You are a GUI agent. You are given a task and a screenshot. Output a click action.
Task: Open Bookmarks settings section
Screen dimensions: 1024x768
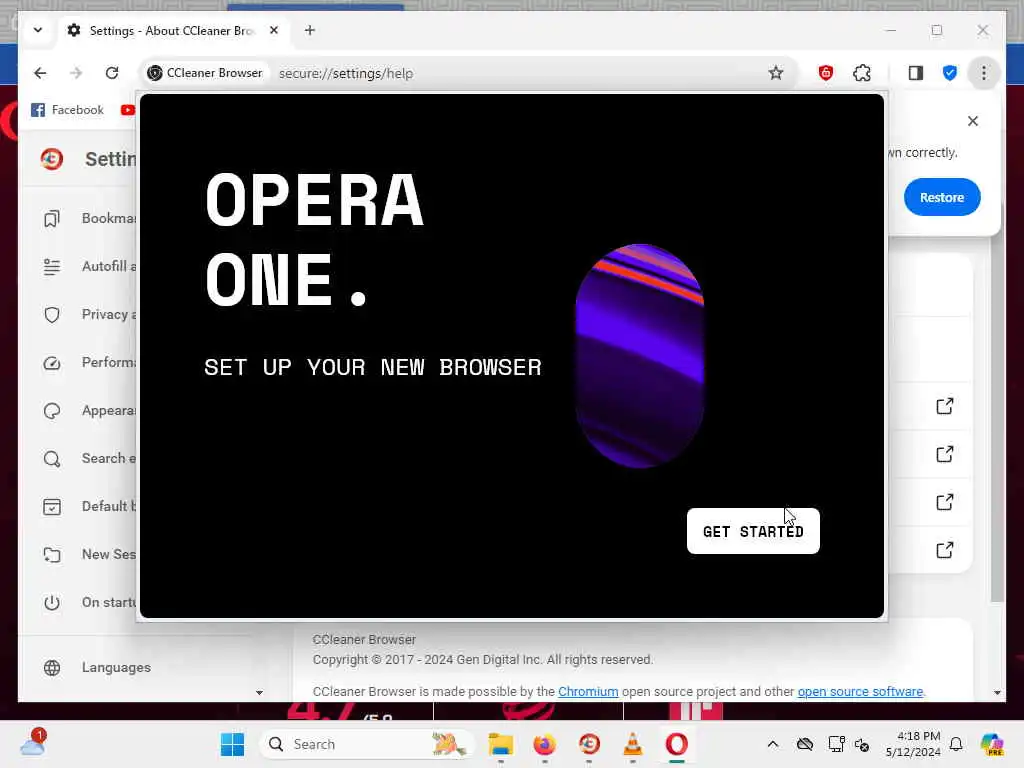tap(90, 218)
